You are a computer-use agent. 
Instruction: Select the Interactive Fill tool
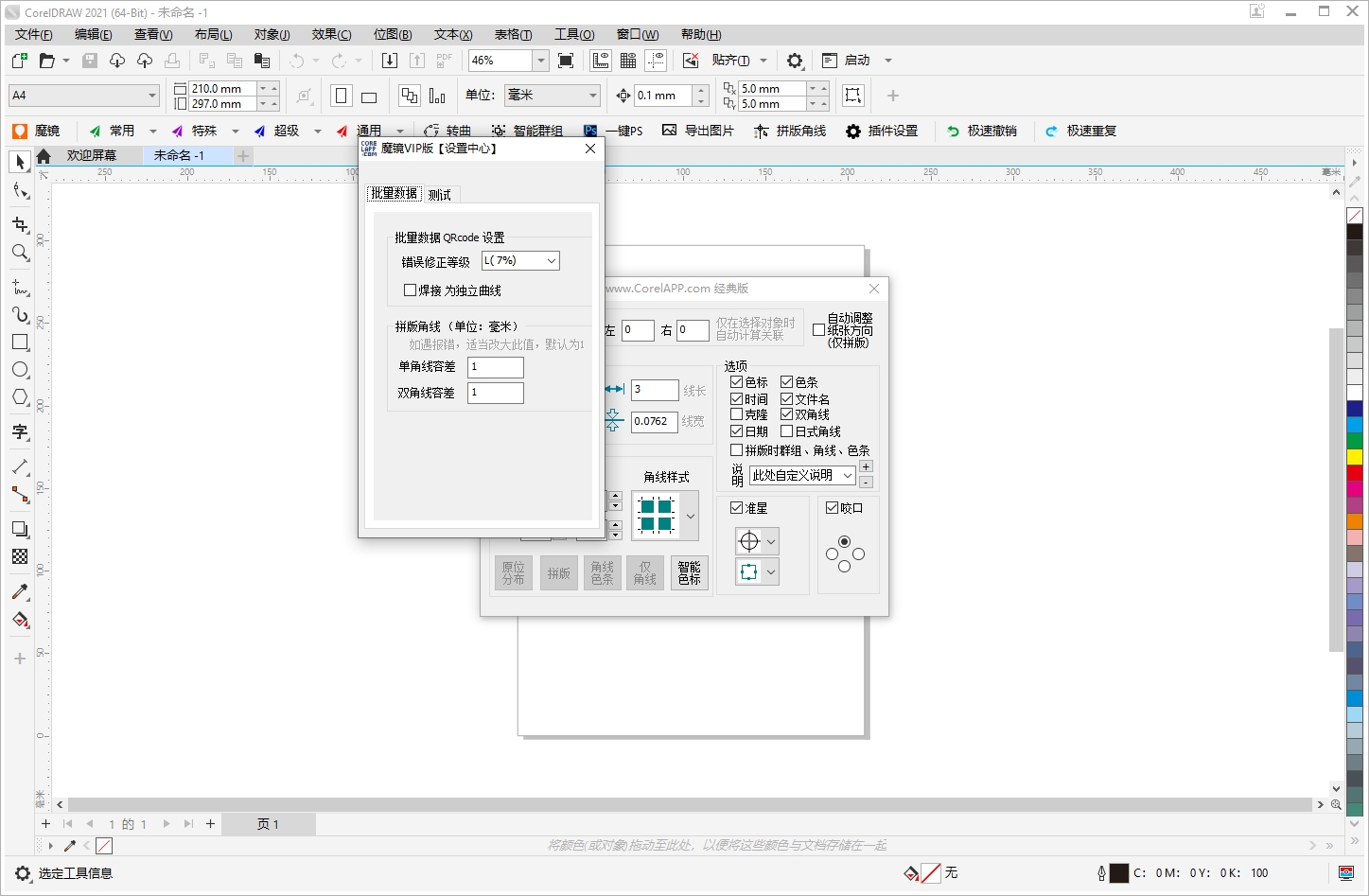click(x=20, y=620)
